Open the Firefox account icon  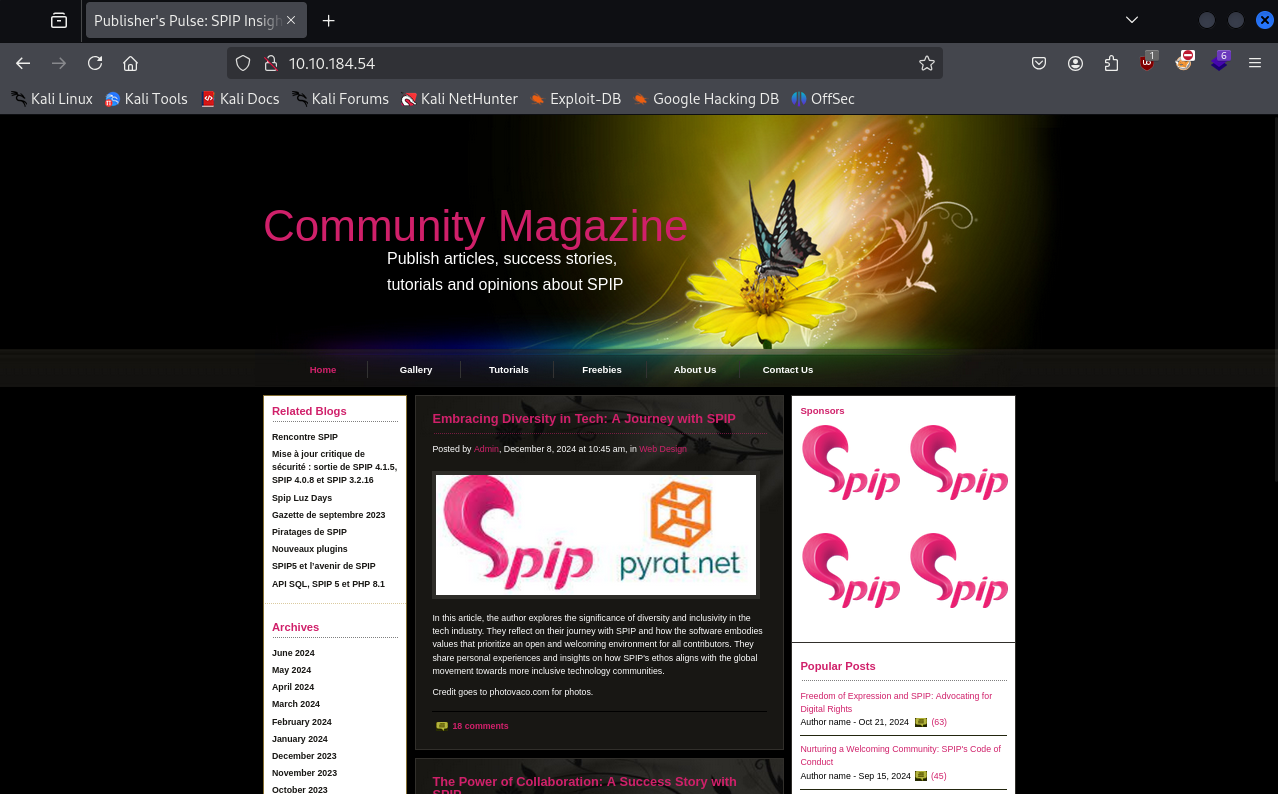point(1075,63)
